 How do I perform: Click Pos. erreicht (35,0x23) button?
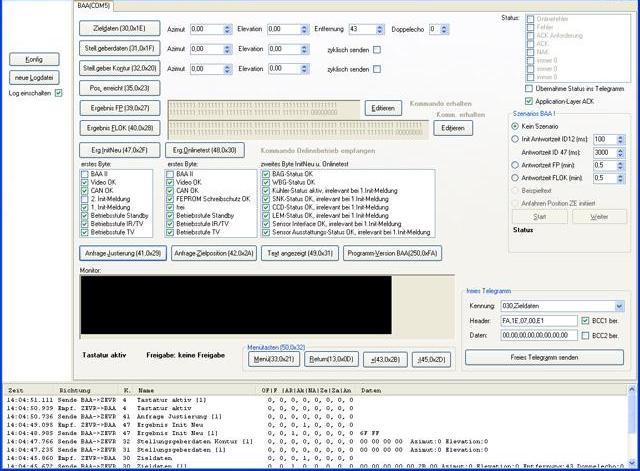[x=120, y=88]
